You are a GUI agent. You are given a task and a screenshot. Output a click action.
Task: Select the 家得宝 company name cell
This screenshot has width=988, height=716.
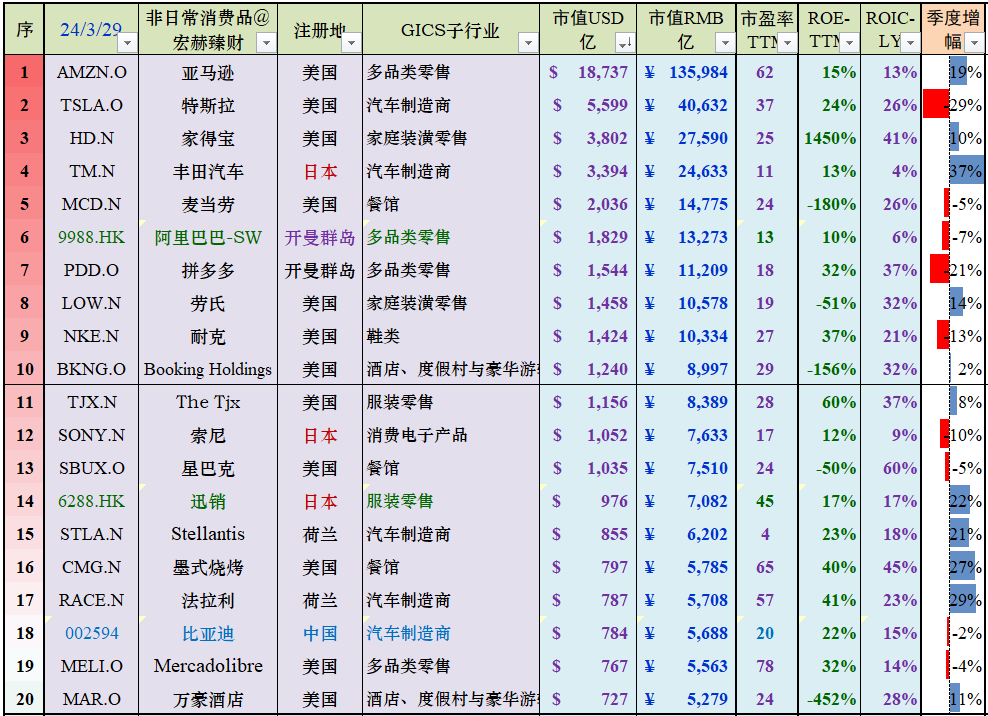[208, 138]
